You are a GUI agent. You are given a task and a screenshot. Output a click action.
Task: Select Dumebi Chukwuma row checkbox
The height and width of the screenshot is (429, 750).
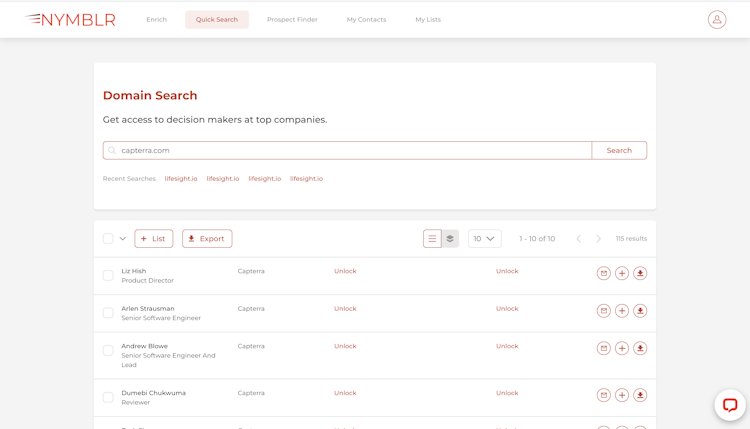coord(108,397)
